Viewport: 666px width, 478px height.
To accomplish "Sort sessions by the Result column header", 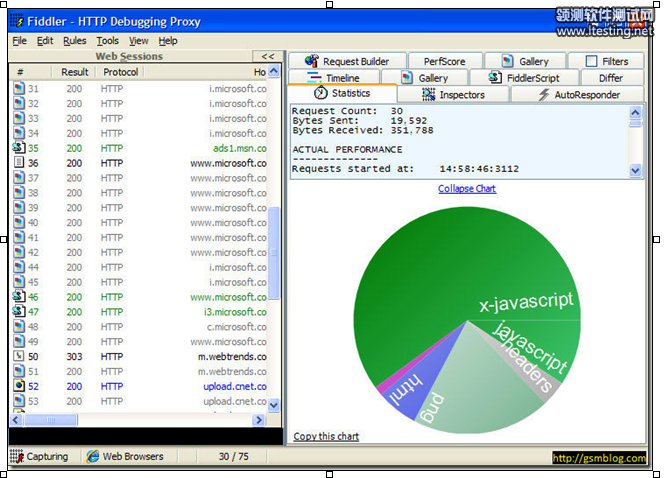I will tap(75, 72).
